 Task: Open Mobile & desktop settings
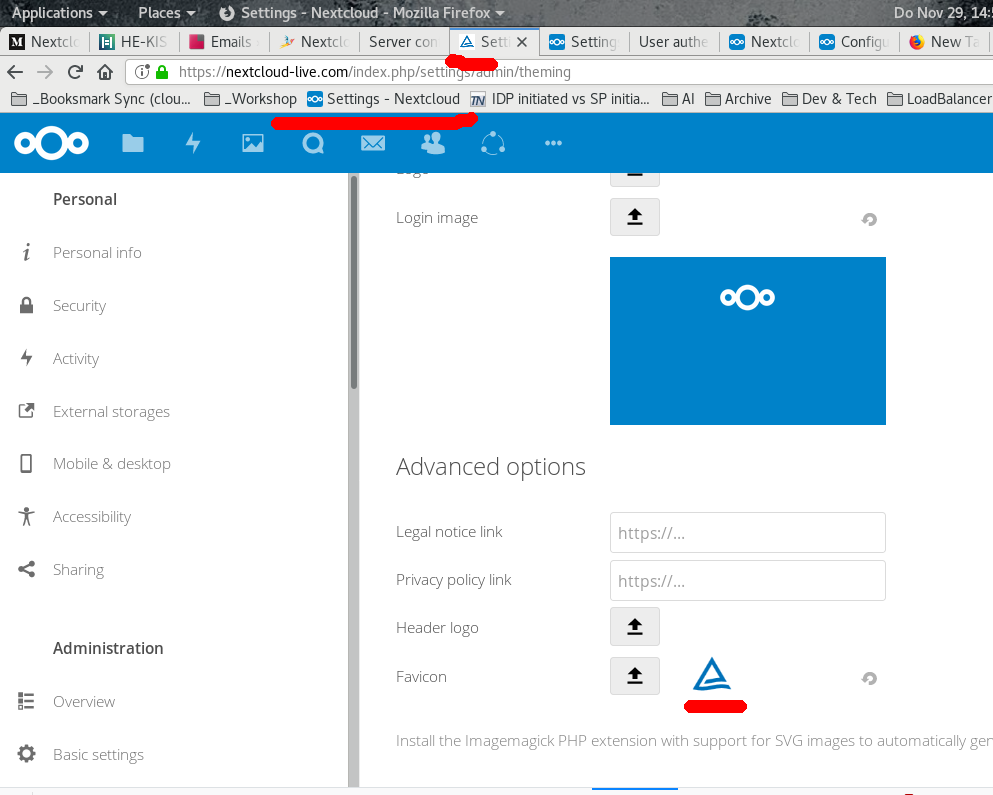111,464
